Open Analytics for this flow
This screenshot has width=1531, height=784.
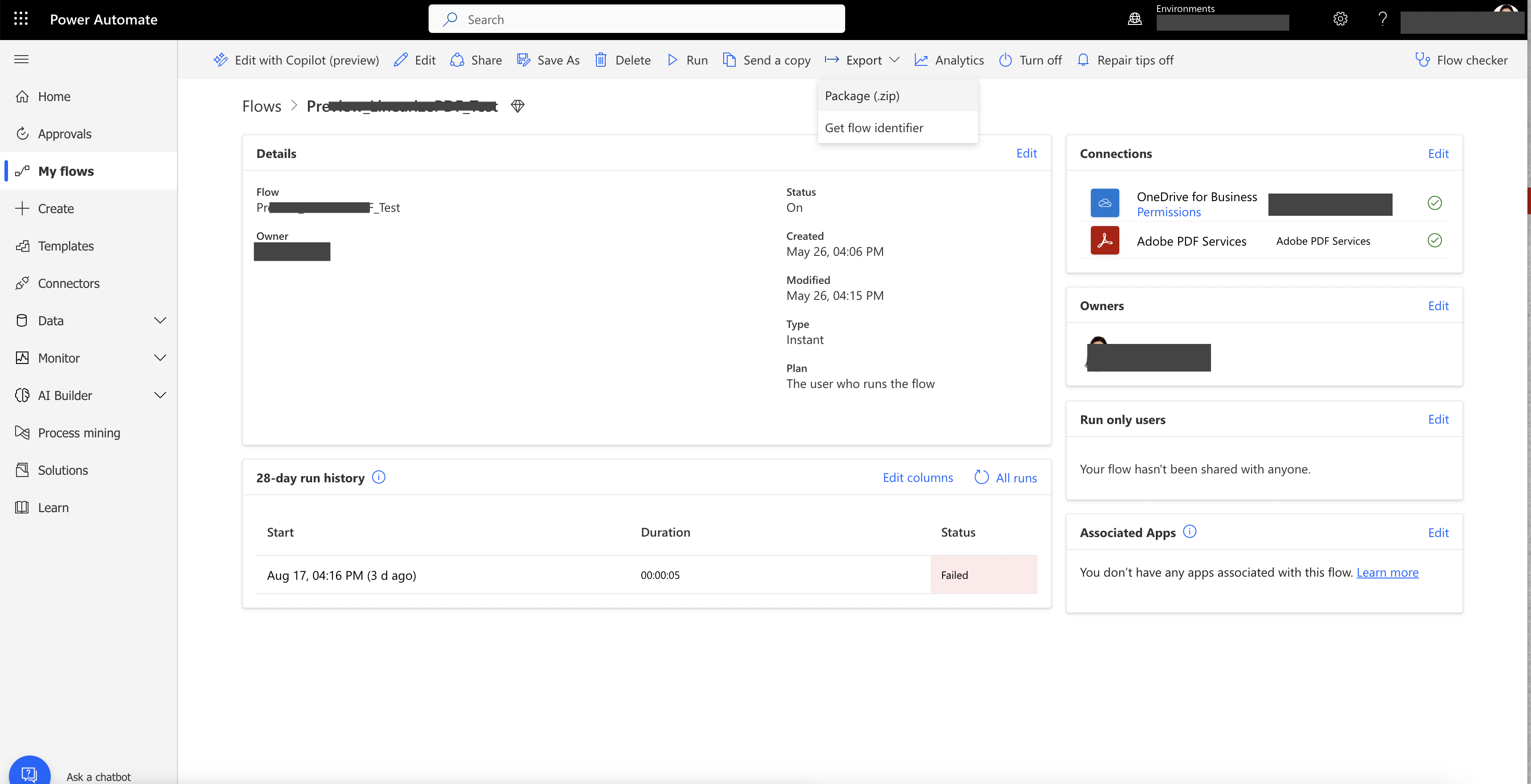click(x=948, y=60)
